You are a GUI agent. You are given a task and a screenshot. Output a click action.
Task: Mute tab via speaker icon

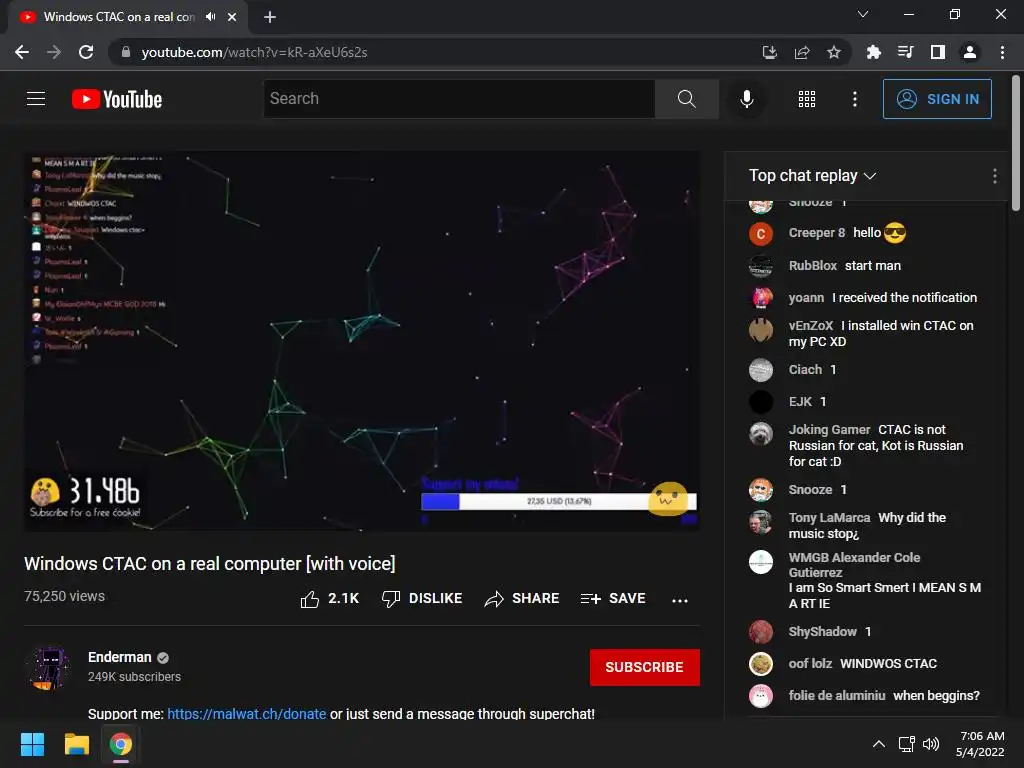coord(210,17)
